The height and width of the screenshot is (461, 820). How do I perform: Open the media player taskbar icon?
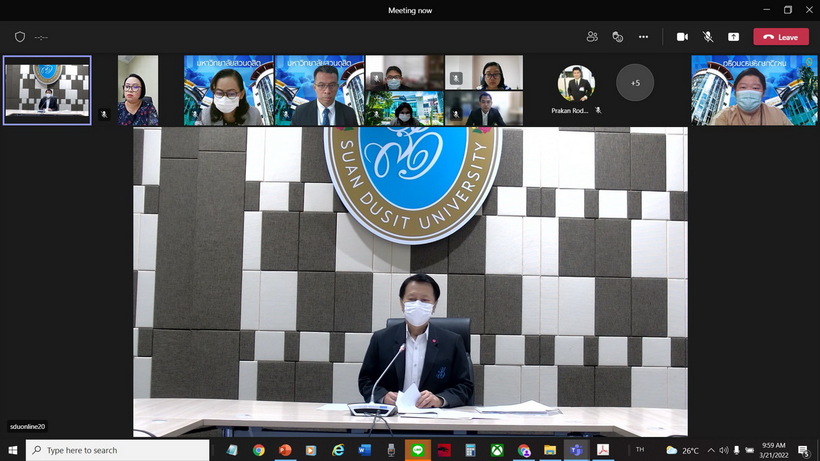(x=311, y=450)
